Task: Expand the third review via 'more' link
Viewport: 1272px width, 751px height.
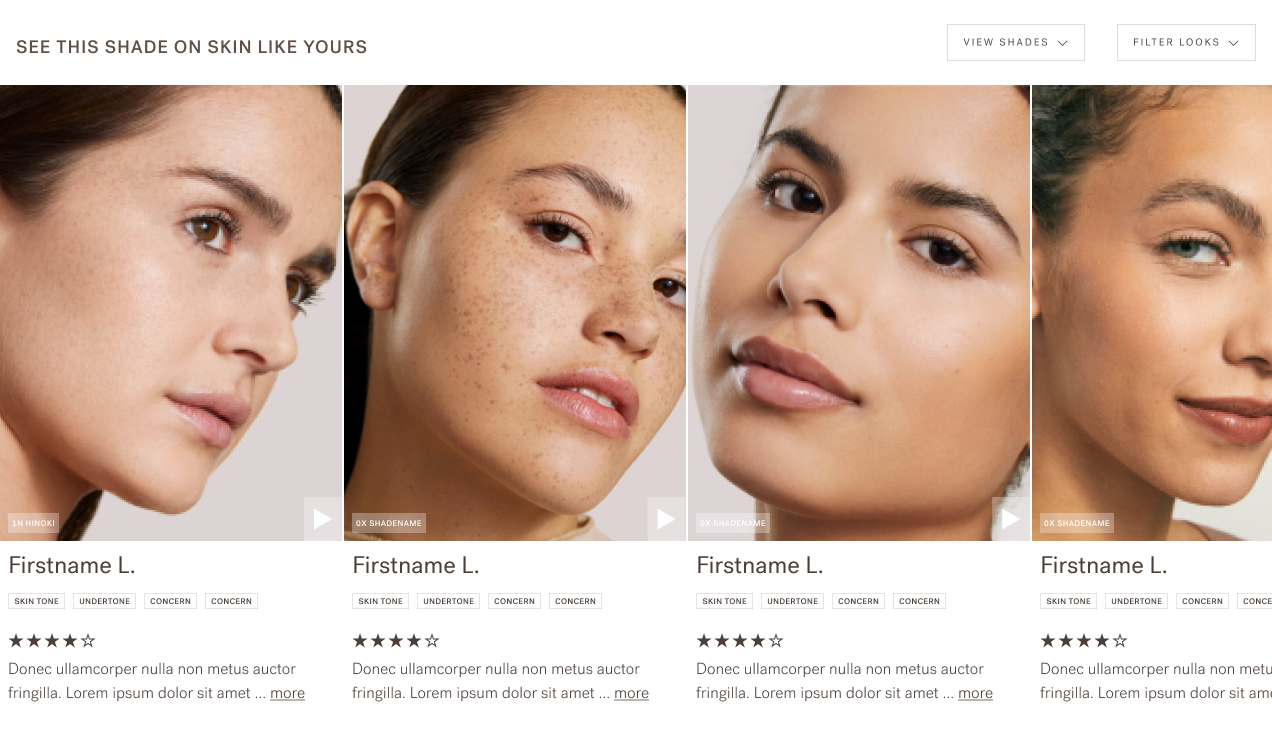Action: click(x=975, y=693)
